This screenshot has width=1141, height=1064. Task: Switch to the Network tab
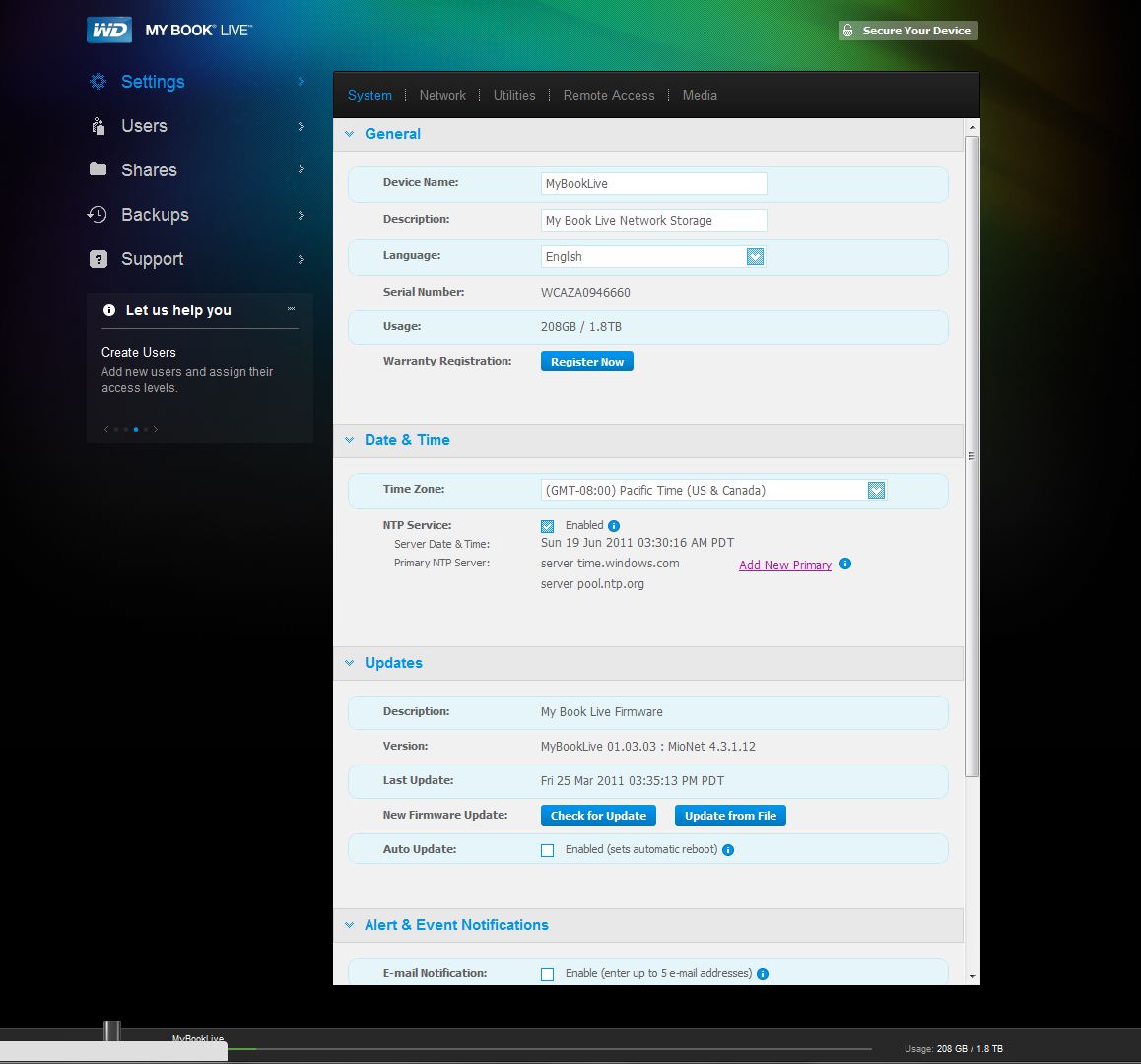442,96
